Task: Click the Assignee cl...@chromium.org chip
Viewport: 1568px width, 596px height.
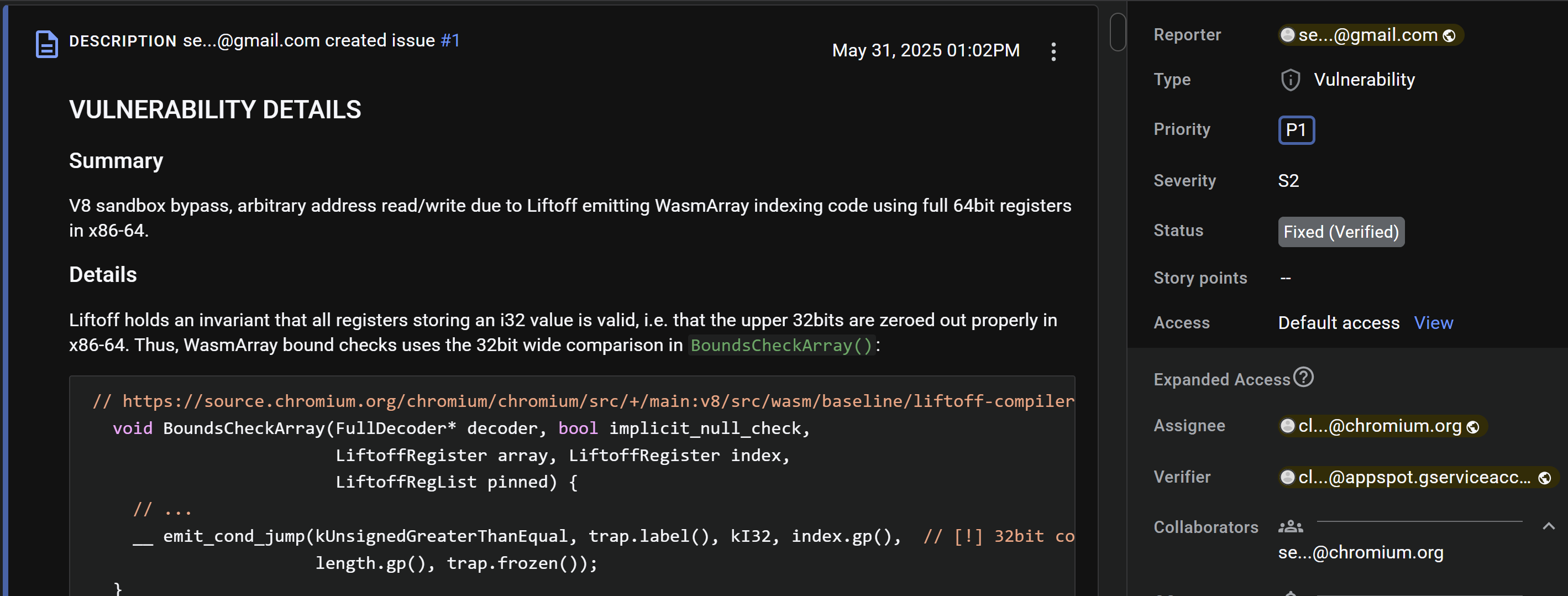Action: click(x=1380, y=426)
